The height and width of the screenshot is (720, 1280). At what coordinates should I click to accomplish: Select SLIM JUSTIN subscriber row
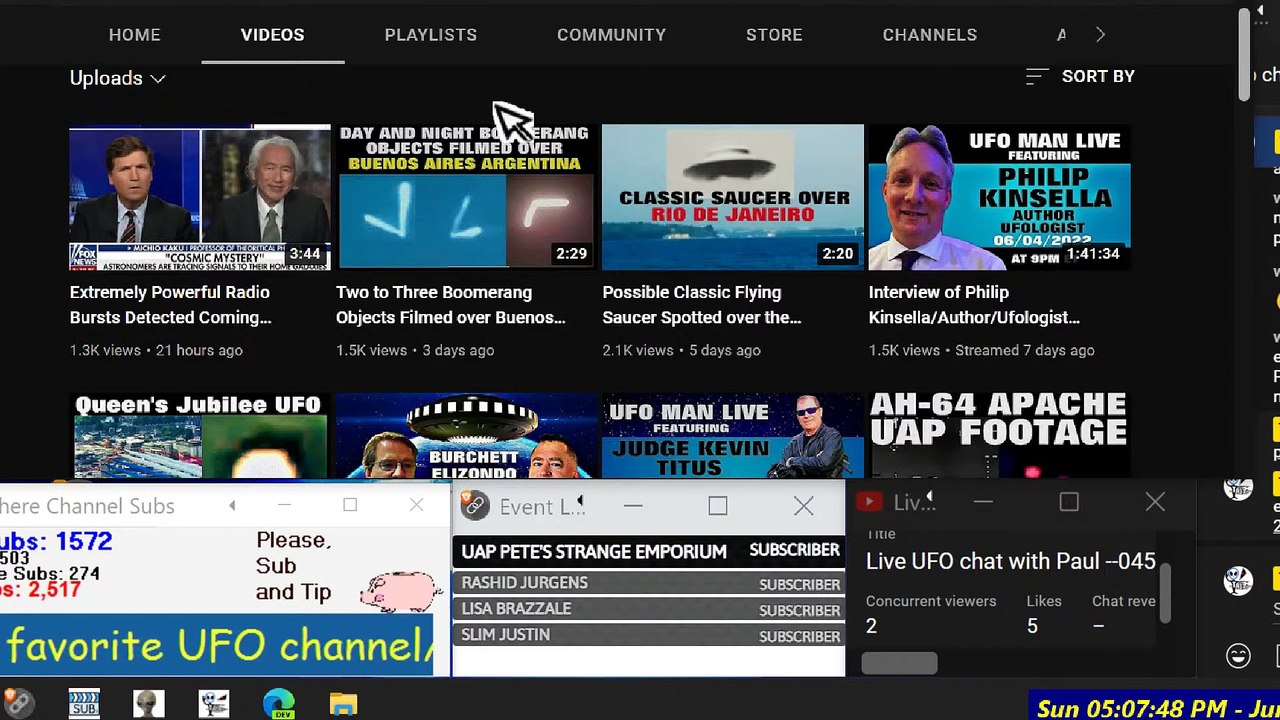coord(648,635)
